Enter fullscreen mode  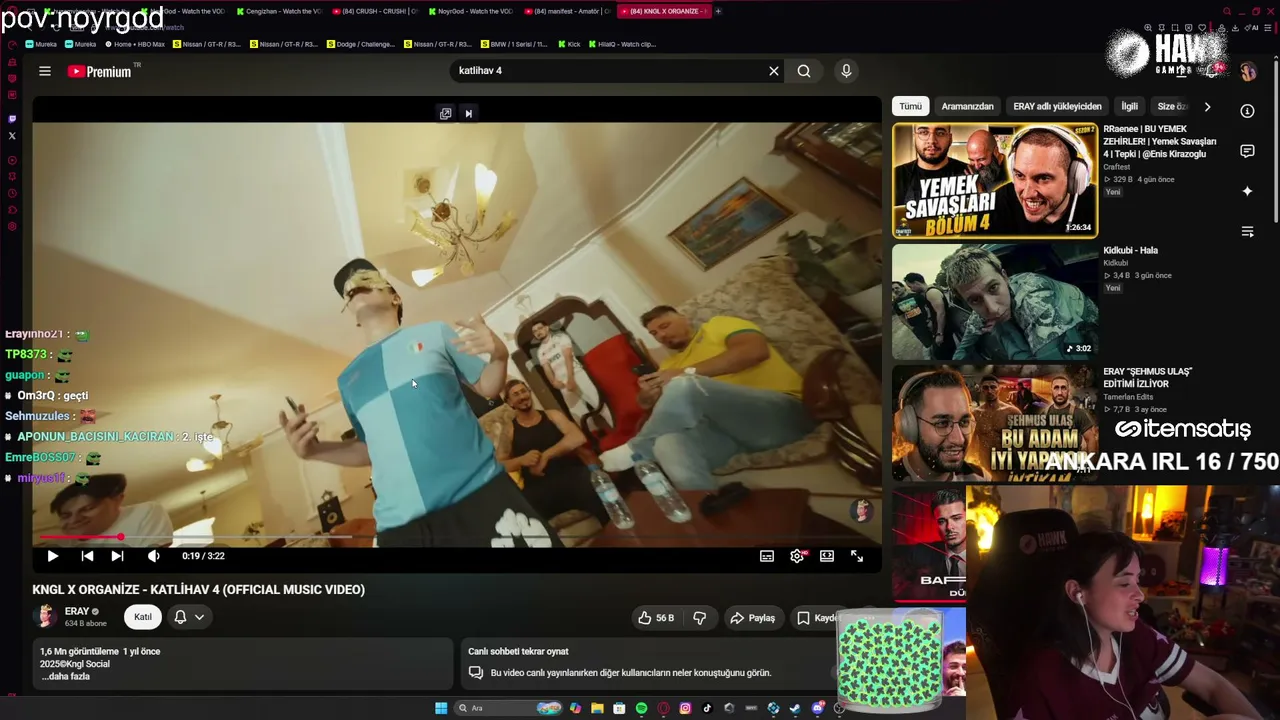pos(857,556)
